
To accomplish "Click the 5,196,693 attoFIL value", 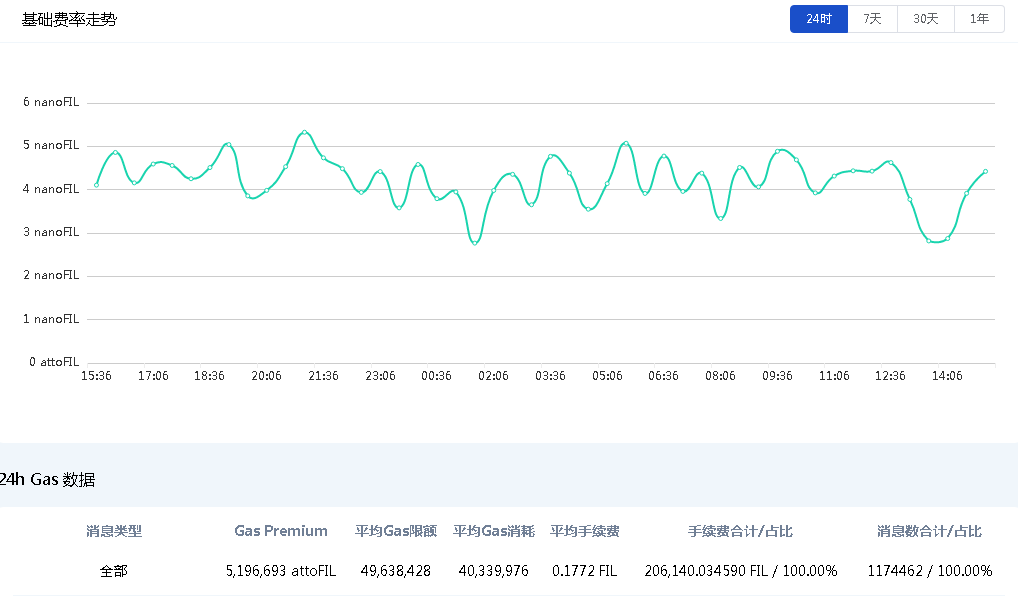I will 280,571.
